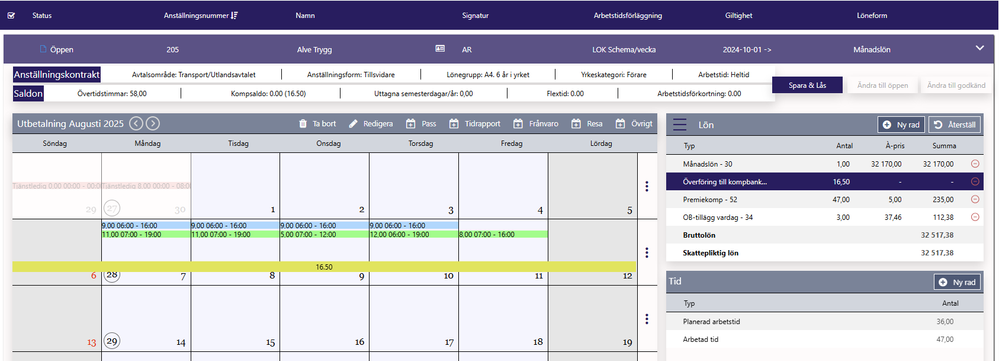The image size is (999, 361).
Task: Click the document icon beside Öppen status
Action: pyautogui.click(x=43, y=49)
